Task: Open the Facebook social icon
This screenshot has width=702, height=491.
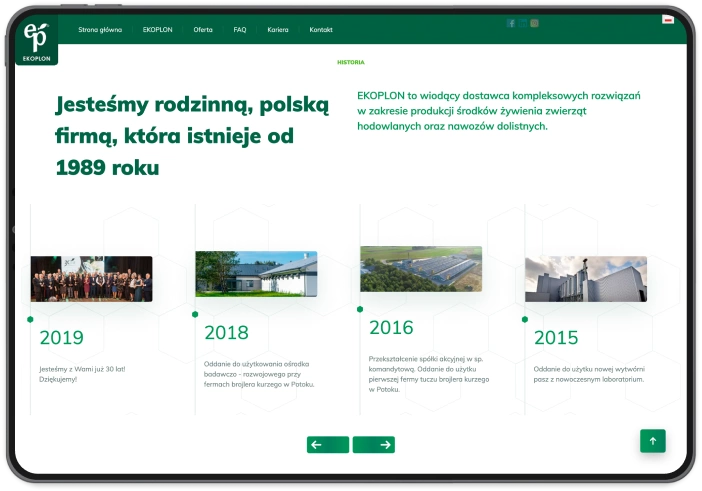Action: tap(510, 23)
